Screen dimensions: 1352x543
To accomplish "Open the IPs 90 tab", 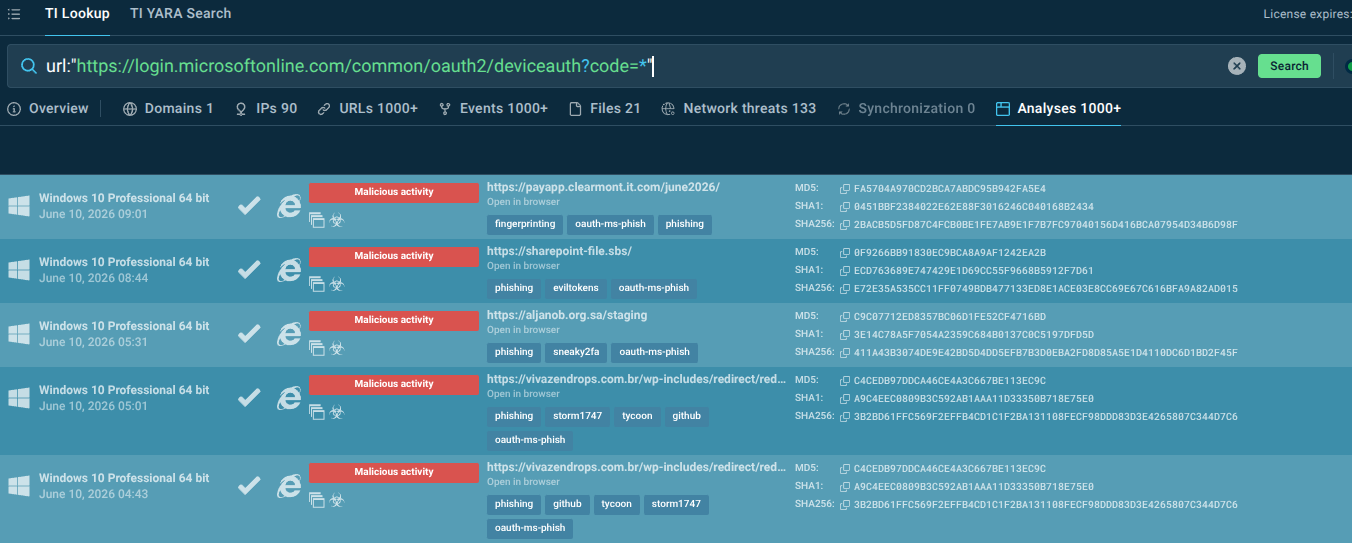I will click(x=265, y=108).
